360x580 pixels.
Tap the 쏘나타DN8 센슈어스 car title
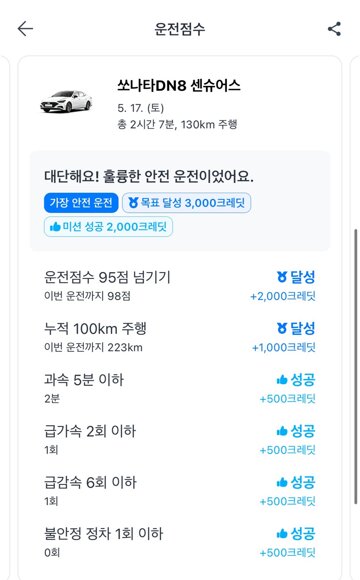(x=179, y=85)
